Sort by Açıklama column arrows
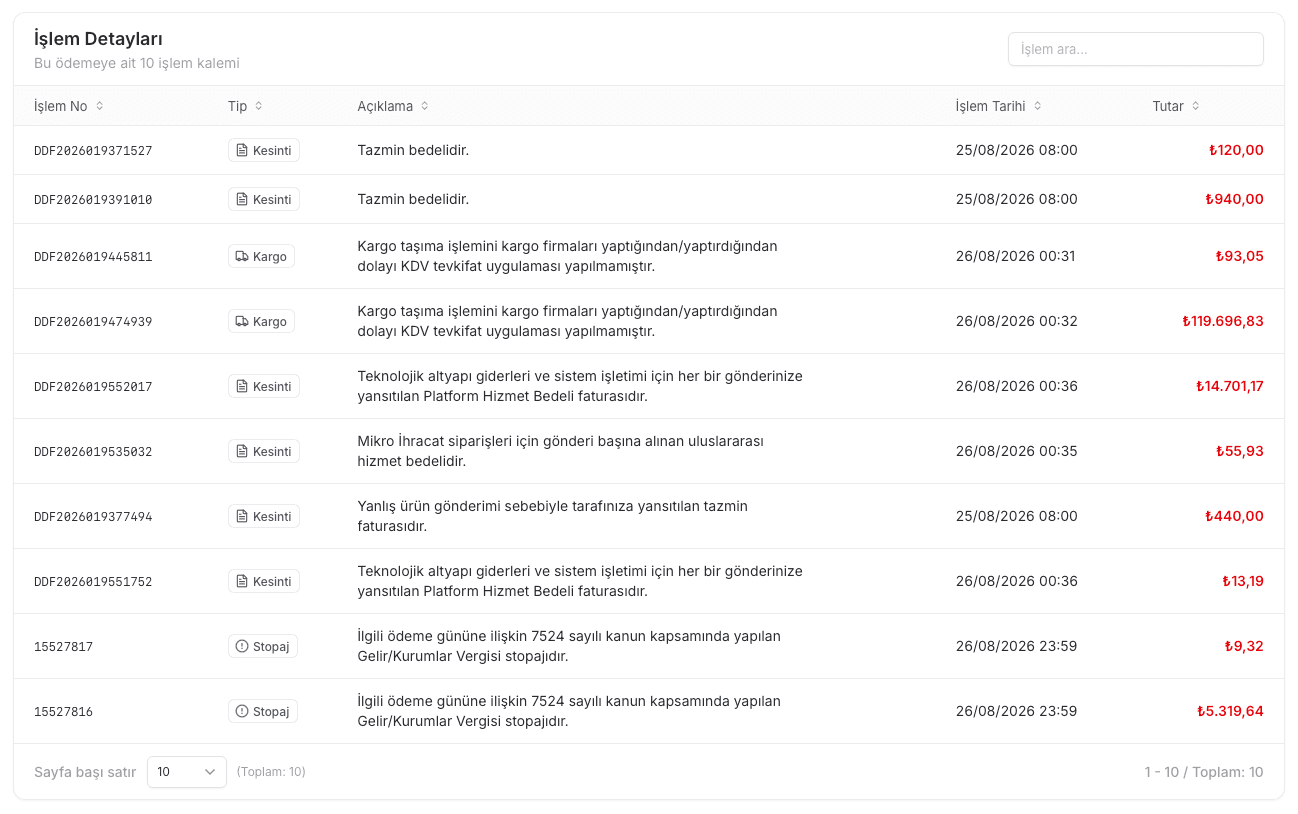Screen dimensions: 1298x814 pyautogui.click(x=424, y=106)
